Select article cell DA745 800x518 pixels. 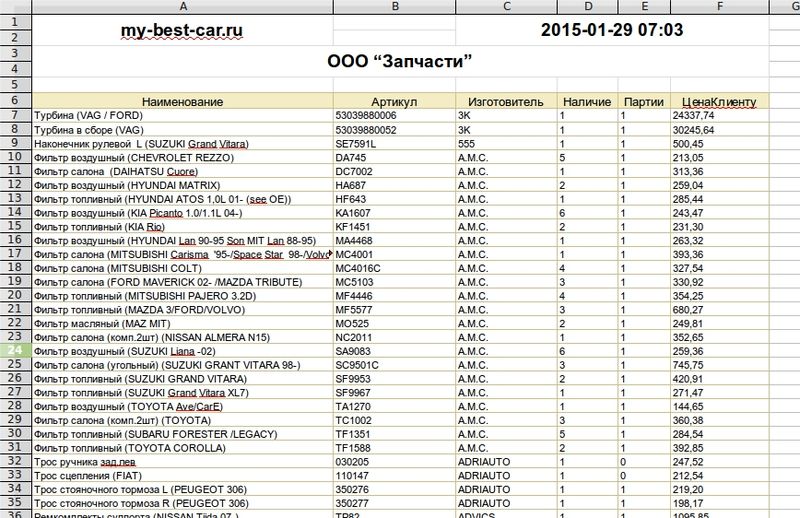pyautogui.click(x=394, y=158)
